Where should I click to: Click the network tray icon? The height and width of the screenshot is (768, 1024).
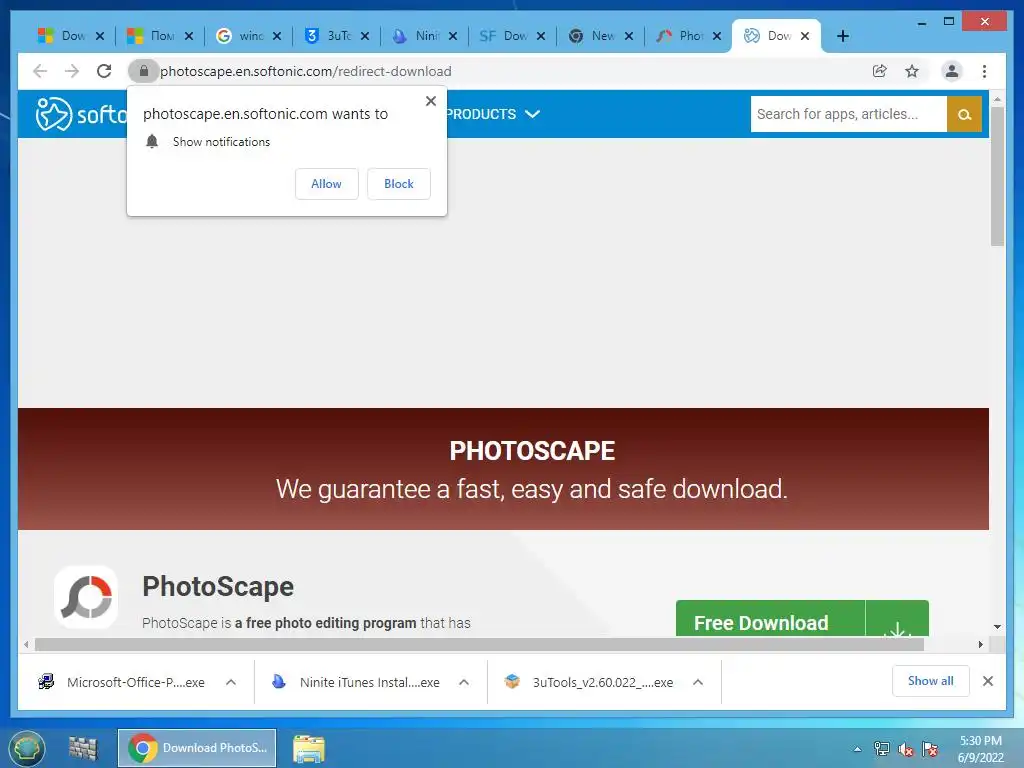point(882,749)
